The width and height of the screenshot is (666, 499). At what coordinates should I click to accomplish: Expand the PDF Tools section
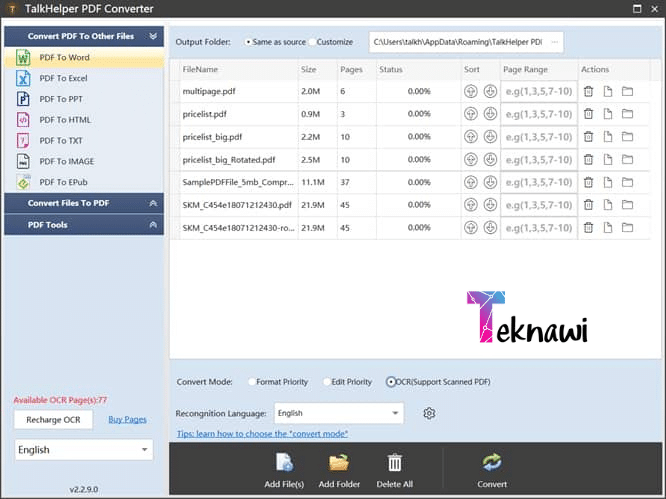tap(82, 225)
